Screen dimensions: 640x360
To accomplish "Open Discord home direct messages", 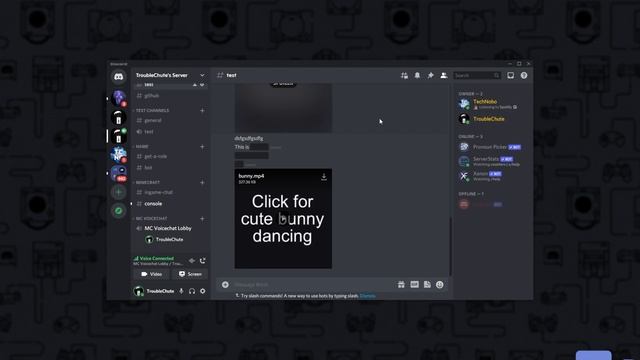I will click(x=118, y=77).
